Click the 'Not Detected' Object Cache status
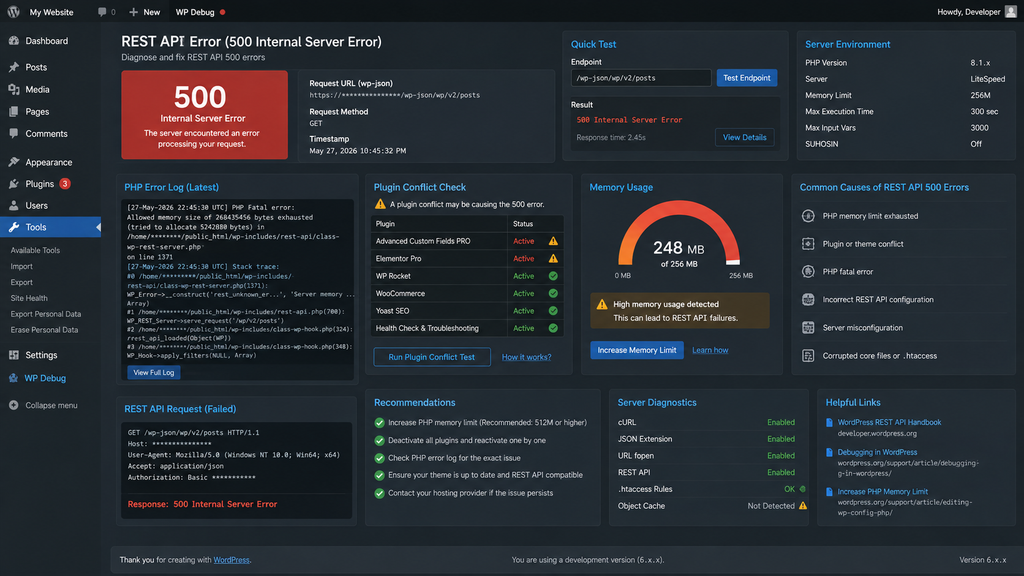 tap(771, 505)
